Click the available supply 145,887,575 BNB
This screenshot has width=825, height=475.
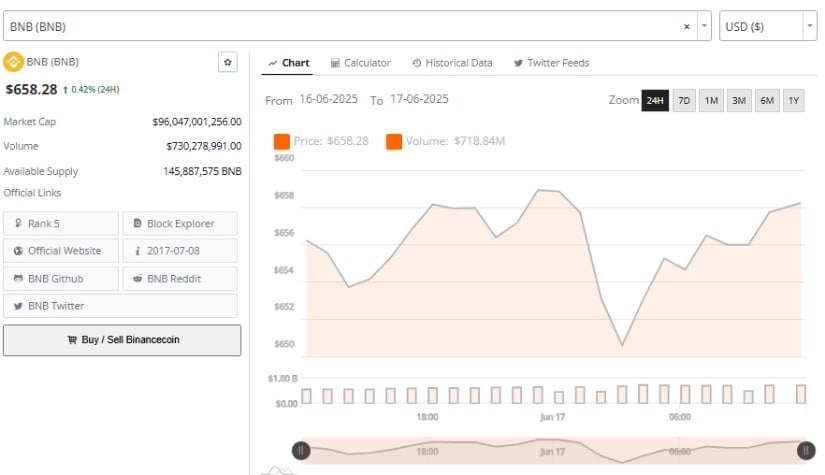(202, 171)
